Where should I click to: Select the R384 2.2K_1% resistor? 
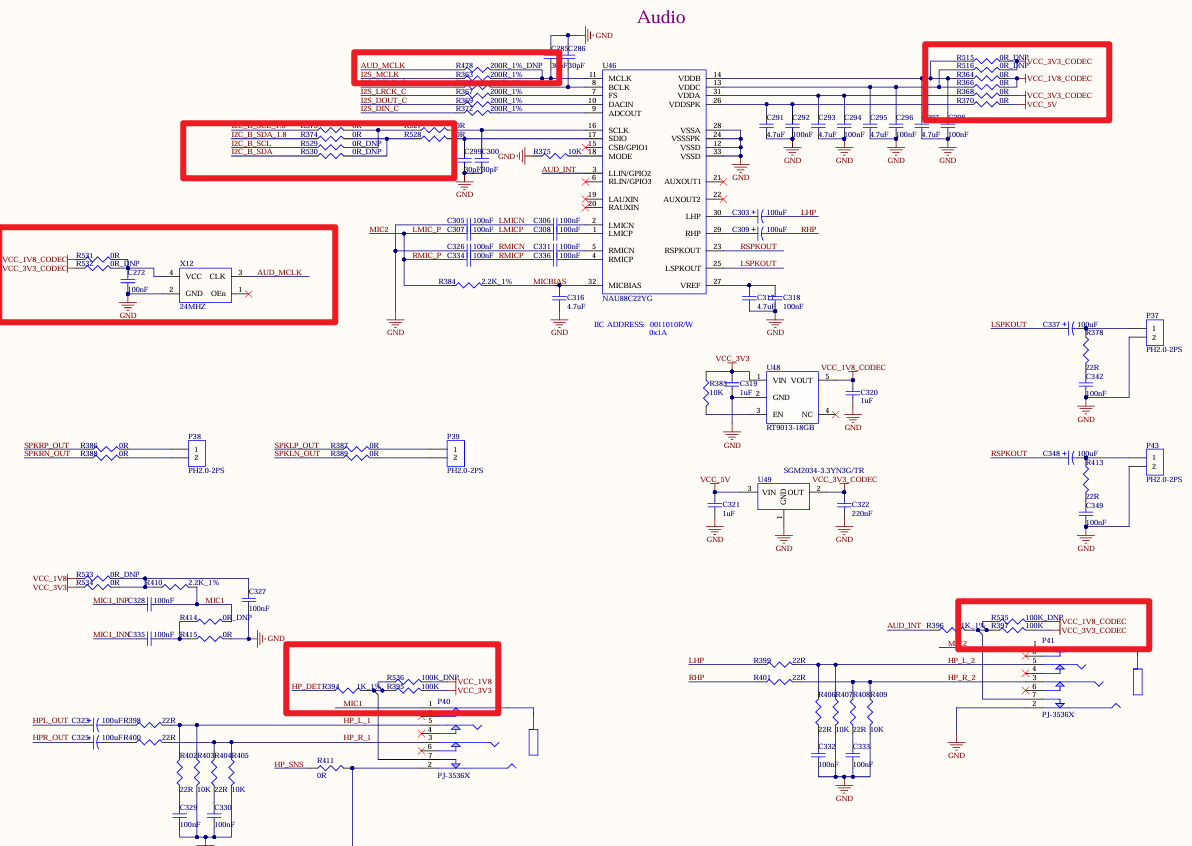[x=468, y=283]
